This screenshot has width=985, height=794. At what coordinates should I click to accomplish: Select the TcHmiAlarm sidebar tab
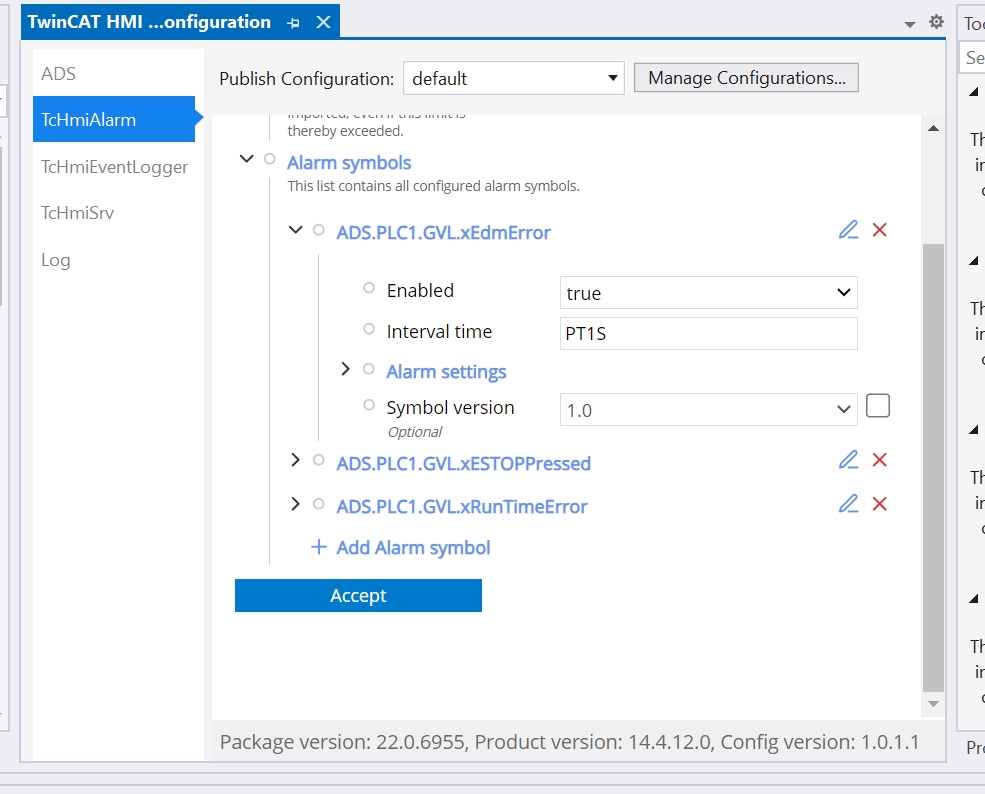tap(114, 119)
